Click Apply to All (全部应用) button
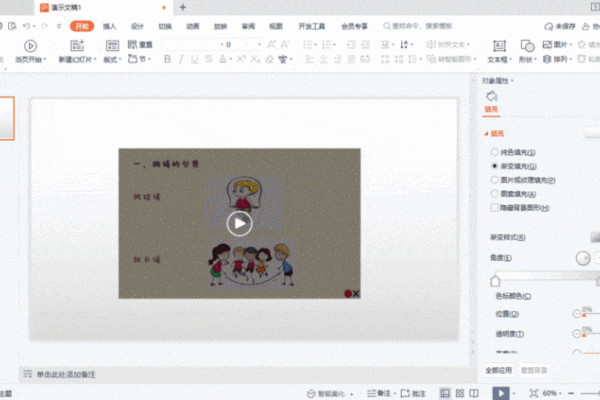This screenshot has width=600, height=400. 499,370
